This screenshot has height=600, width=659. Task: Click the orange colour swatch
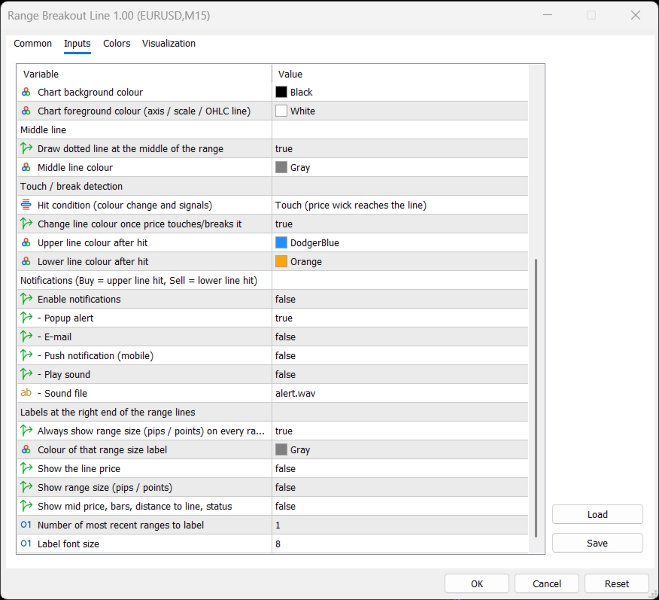tap(281, 261)
